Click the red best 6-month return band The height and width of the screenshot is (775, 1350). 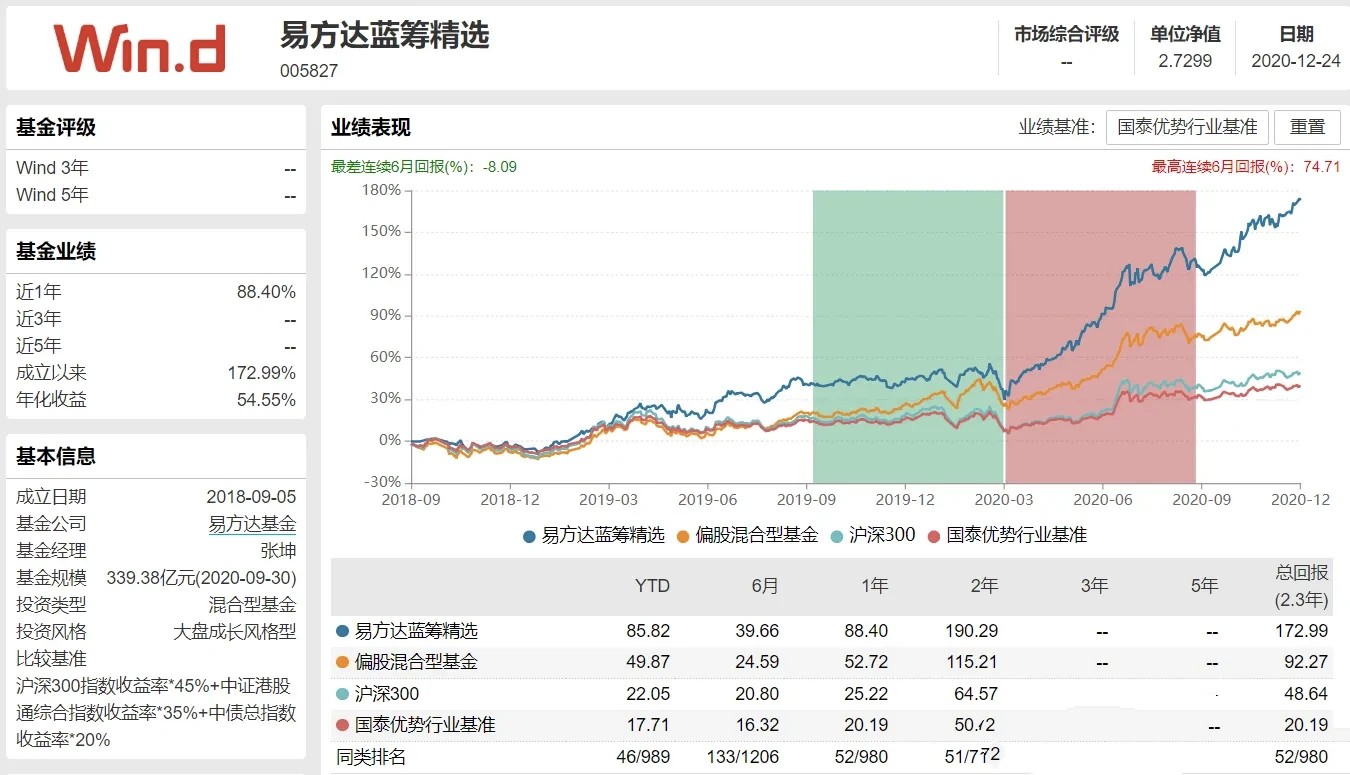tap(1100, 336)
